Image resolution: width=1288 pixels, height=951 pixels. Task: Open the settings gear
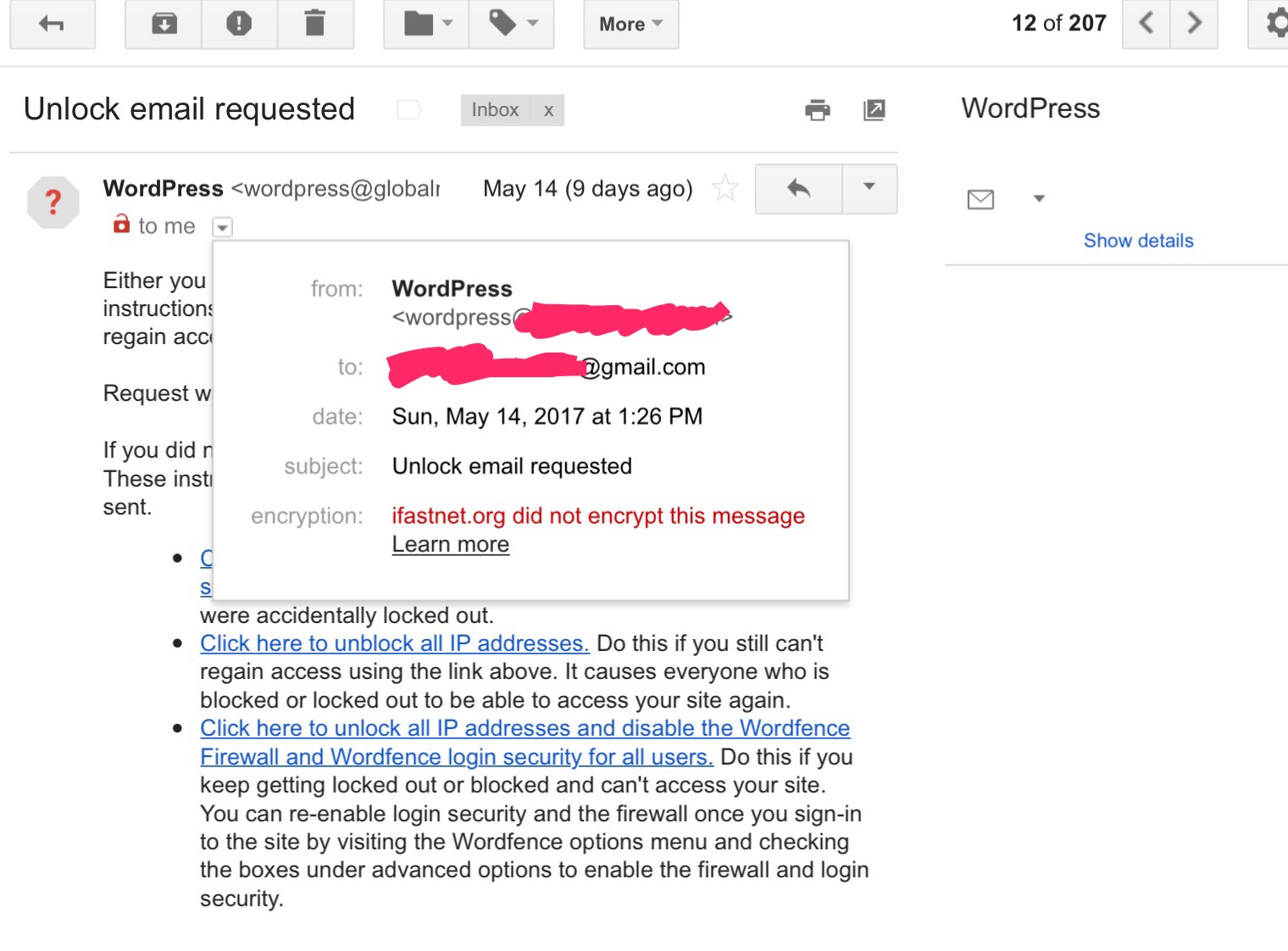1274,23
